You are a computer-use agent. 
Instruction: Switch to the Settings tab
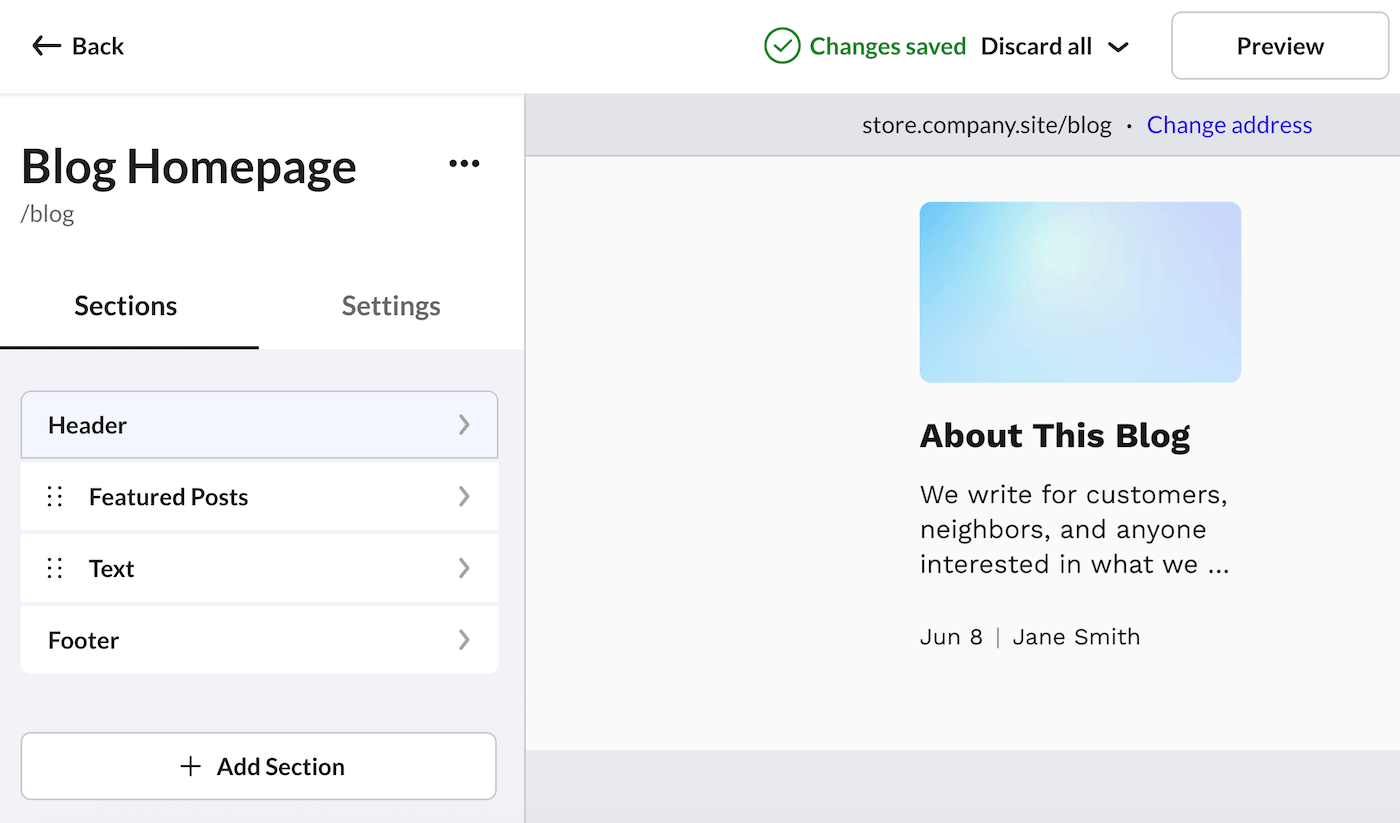coord(391,306)
